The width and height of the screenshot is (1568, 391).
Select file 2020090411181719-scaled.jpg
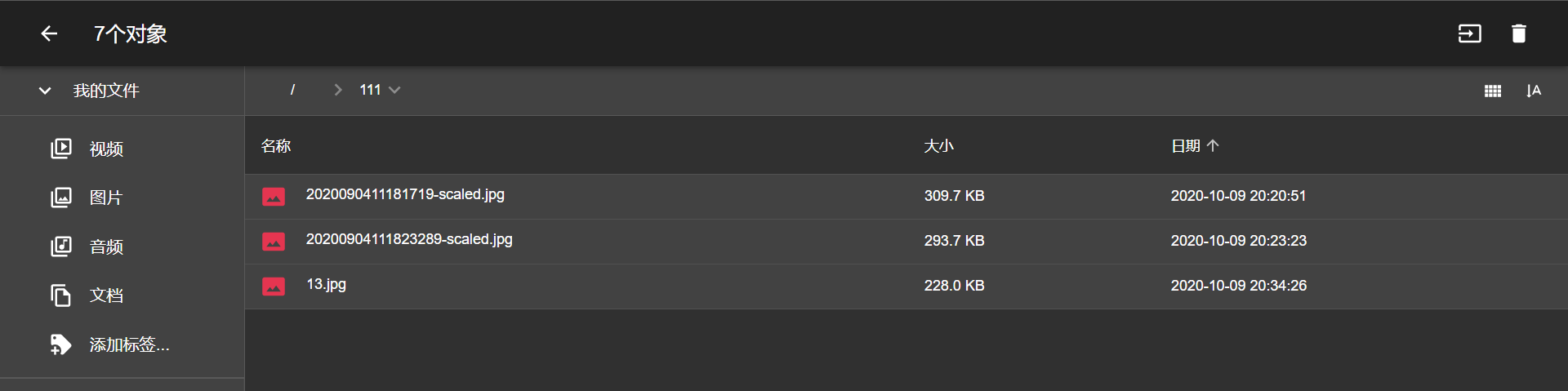(x=405, y=194)
